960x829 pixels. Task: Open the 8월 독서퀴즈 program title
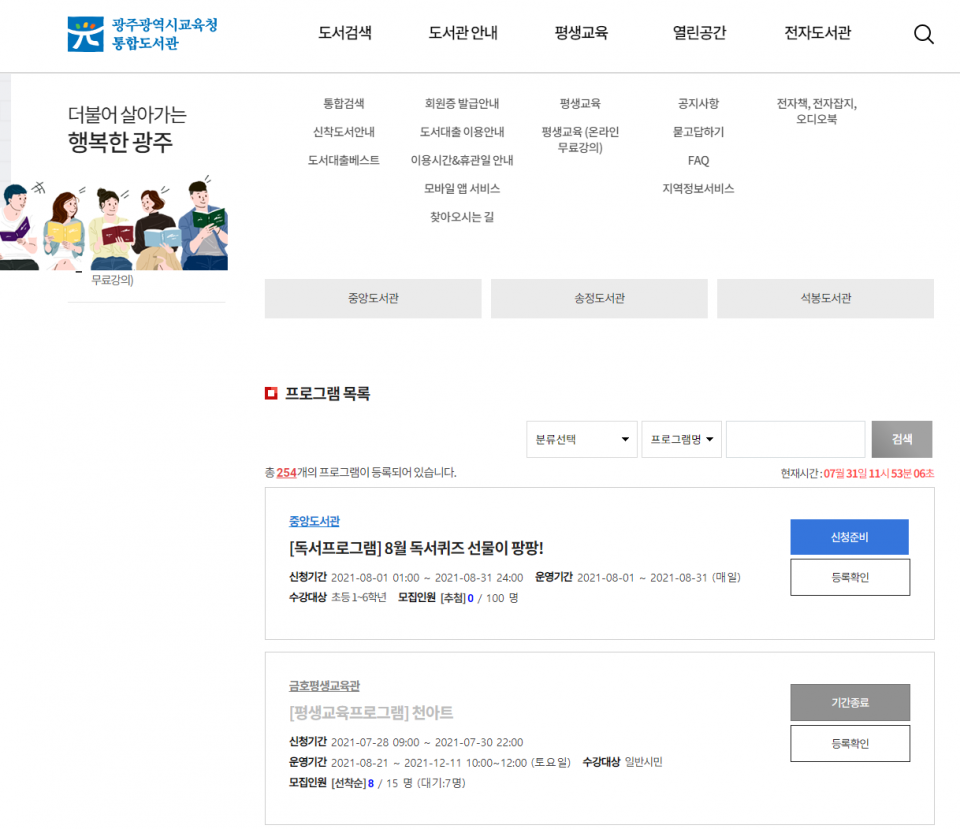pos(416,548)
